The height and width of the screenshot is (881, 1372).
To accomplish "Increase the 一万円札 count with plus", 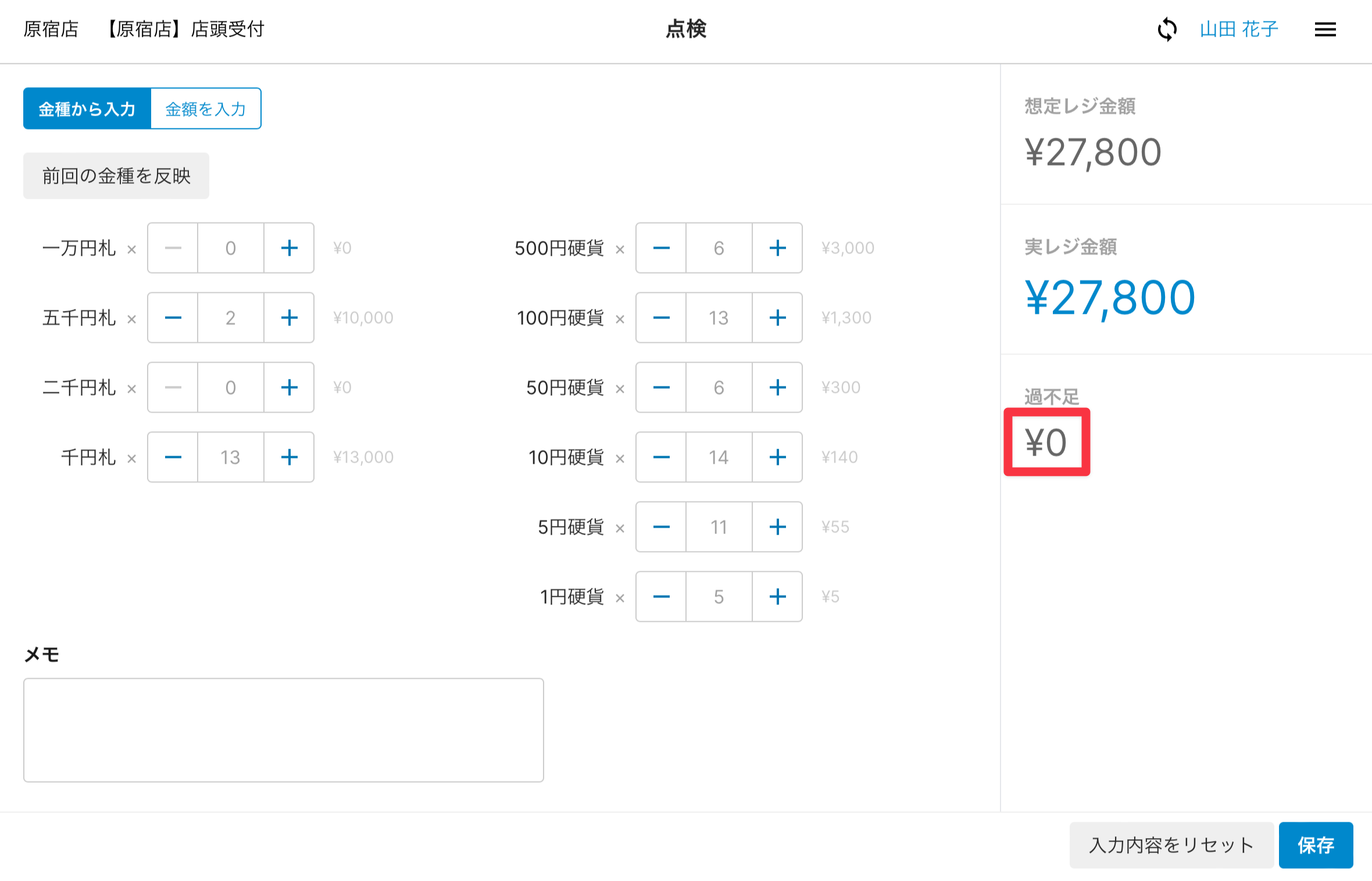I will (289, 248).
